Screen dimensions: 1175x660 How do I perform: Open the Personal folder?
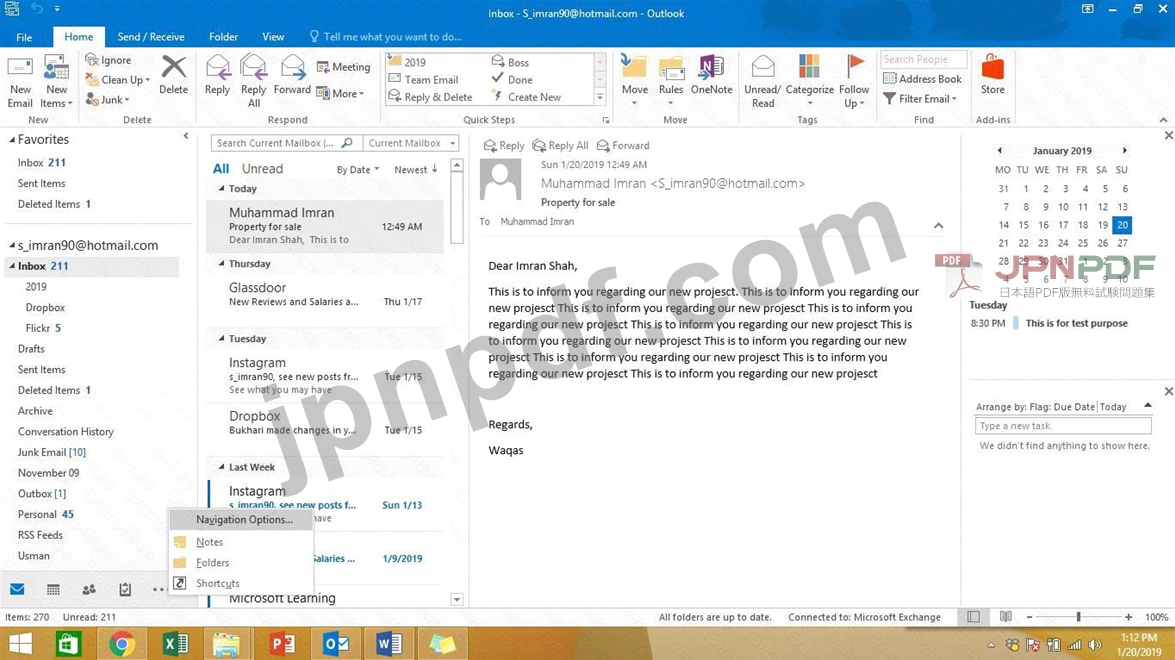[46, 515]
